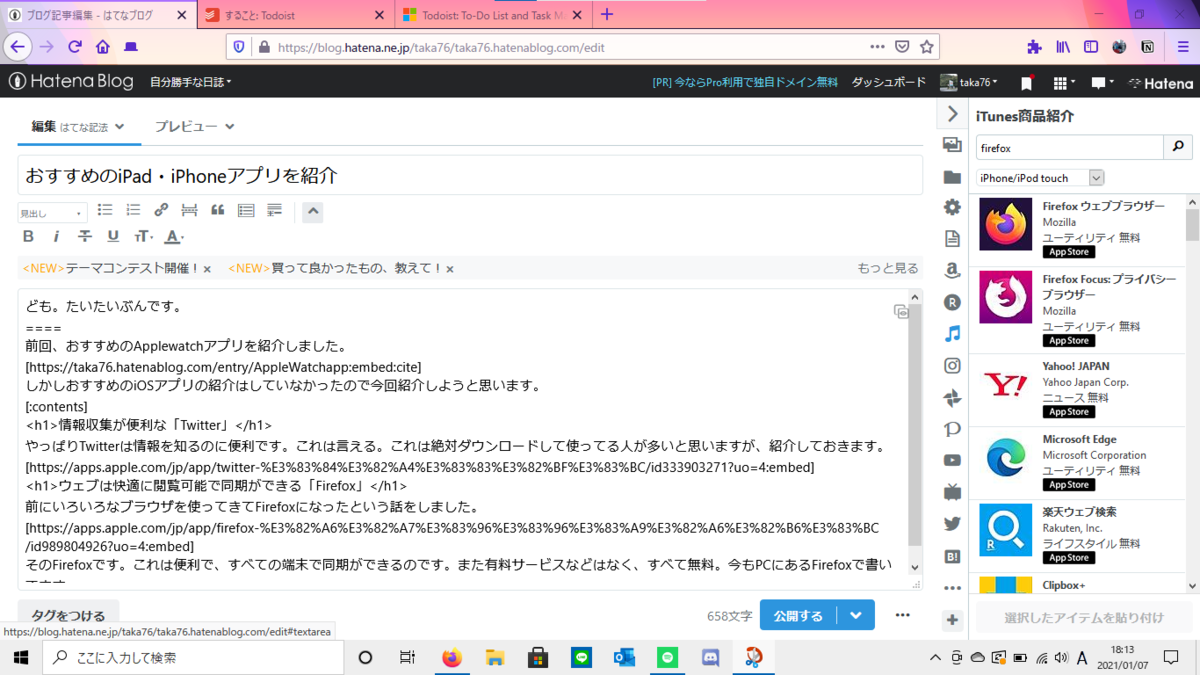This screenshot has height=675, width=1200.
Task: Open the photo upload sidebar panel
Action: tap(952, 146)
